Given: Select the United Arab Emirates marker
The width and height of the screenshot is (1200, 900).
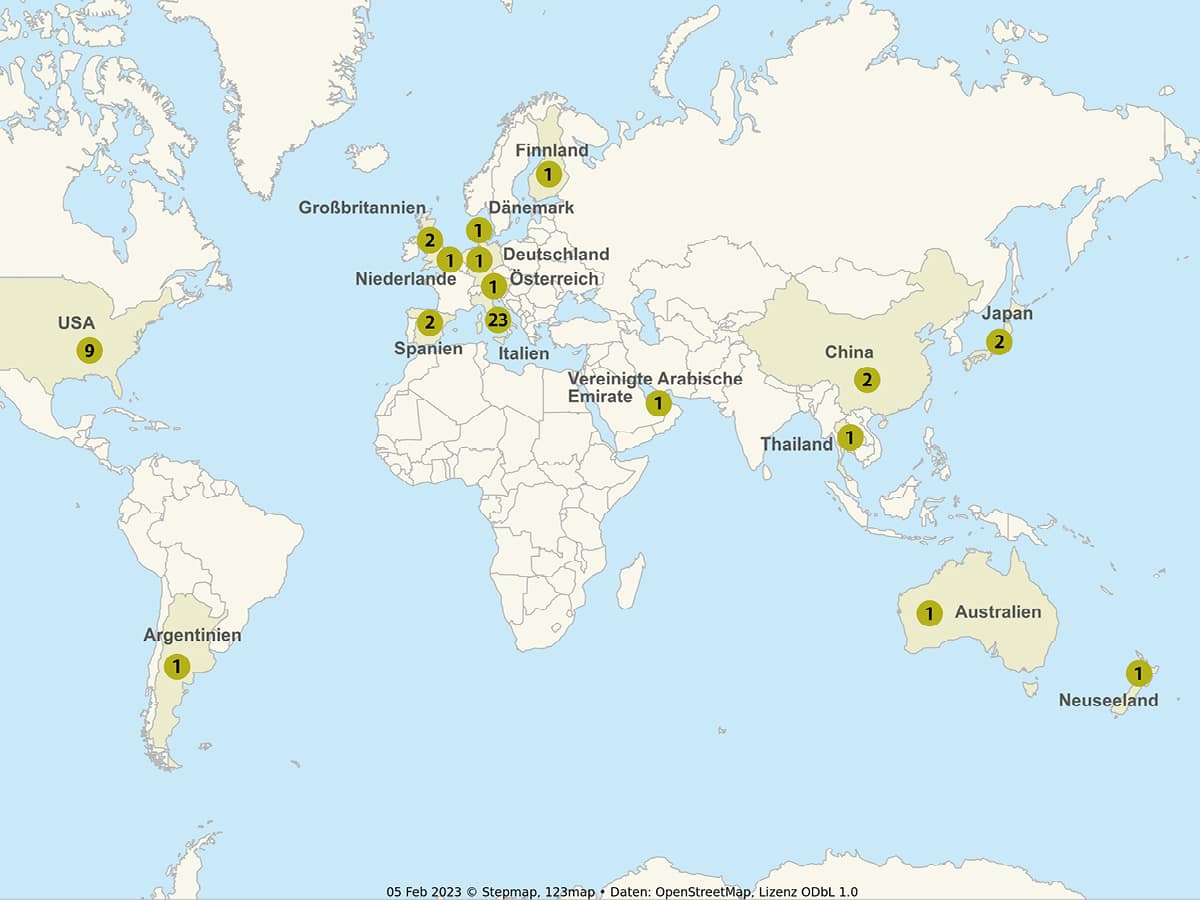Looking at the screenshot, I should (x=658, y=403).
